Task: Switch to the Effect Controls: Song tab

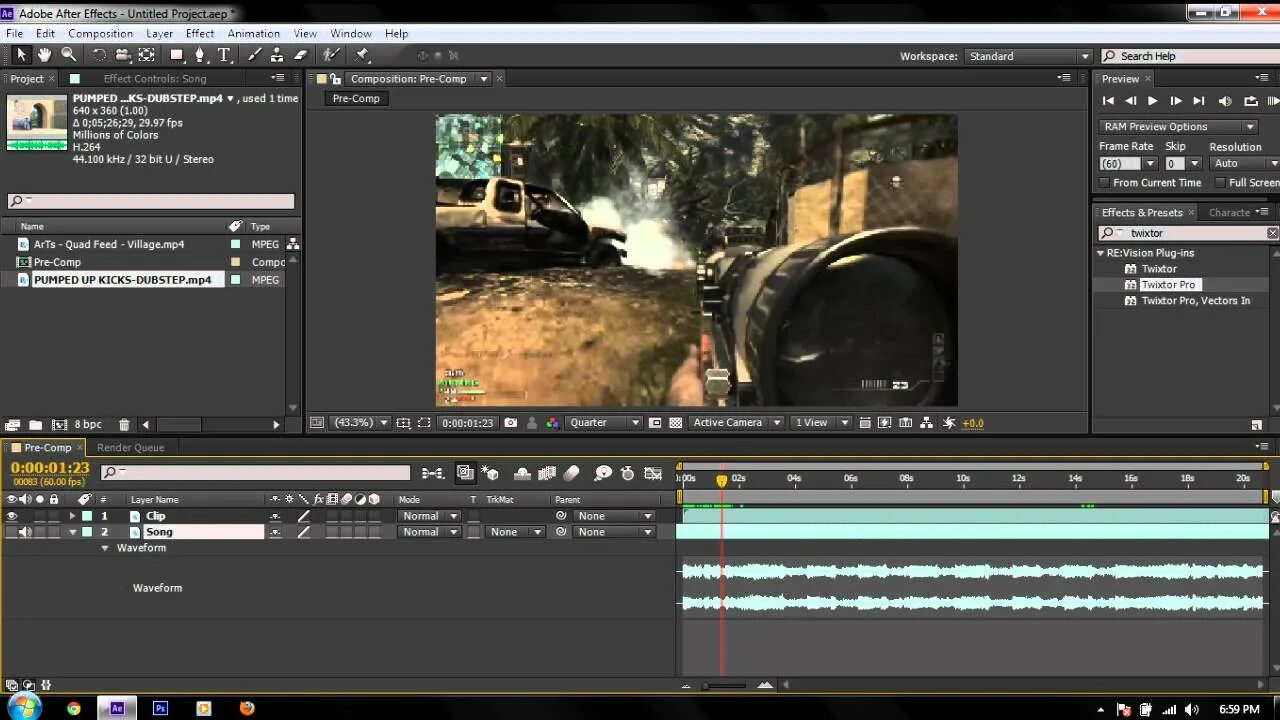Action: pyautogui.click(x=155, y=79)
